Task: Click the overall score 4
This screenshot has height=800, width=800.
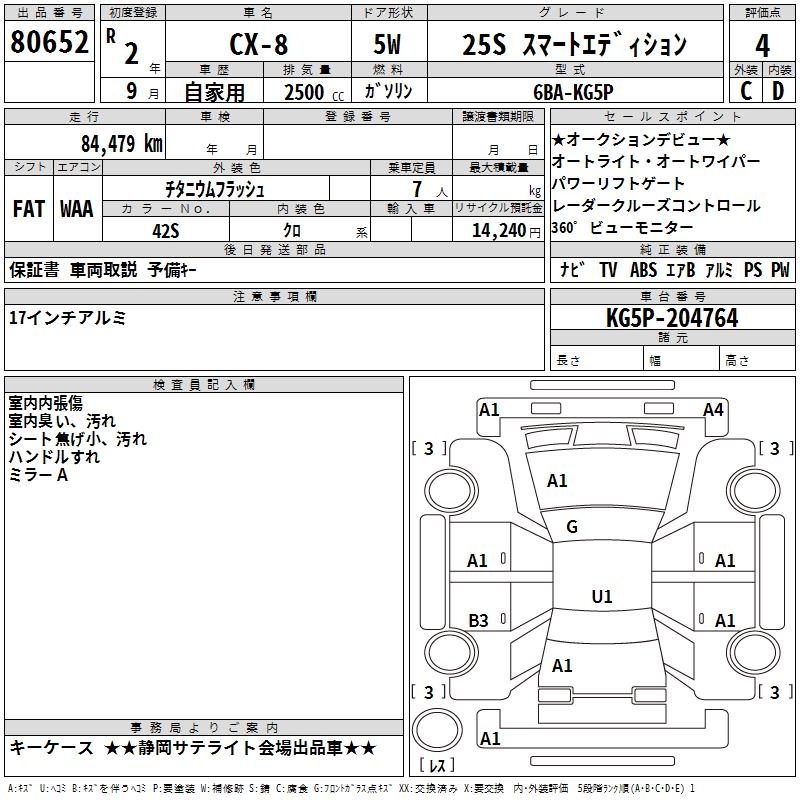Action: point(762,45)
